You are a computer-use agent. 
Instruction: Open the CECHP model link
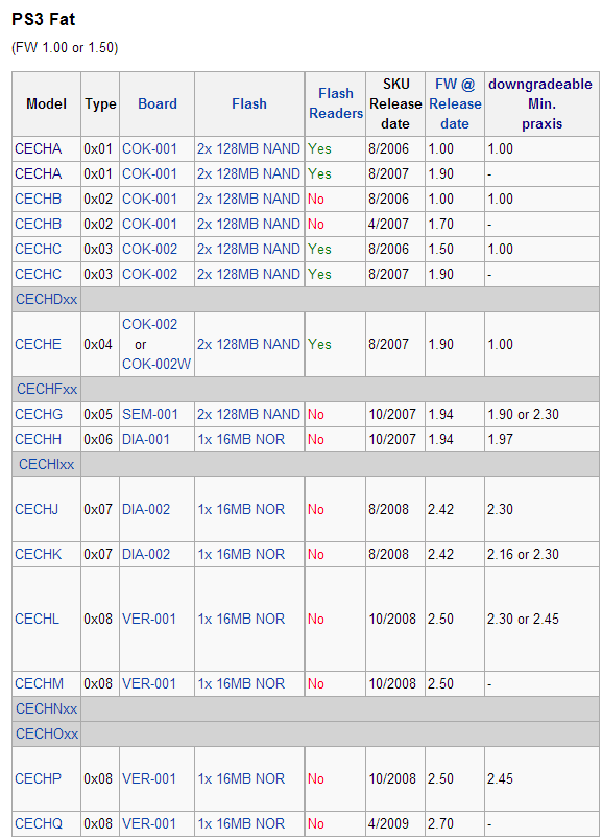pyautogui.click(x=38, y=779)
